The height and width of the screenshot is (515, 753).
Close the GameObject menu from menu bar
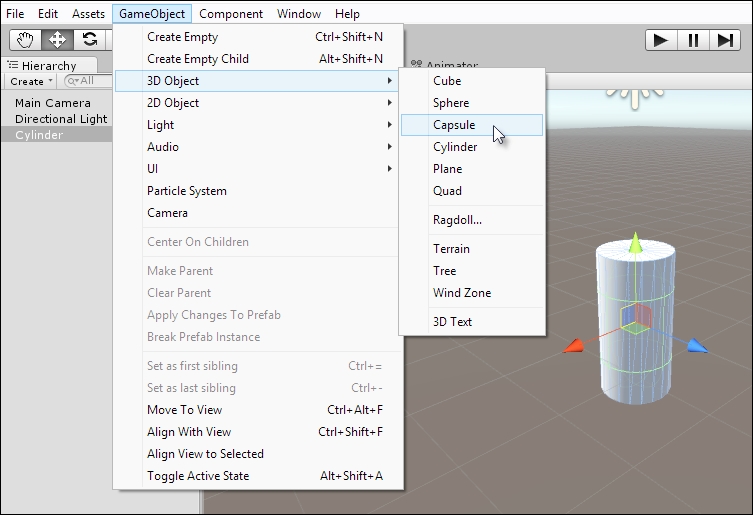pyautogui.click(x=152, y=14)
